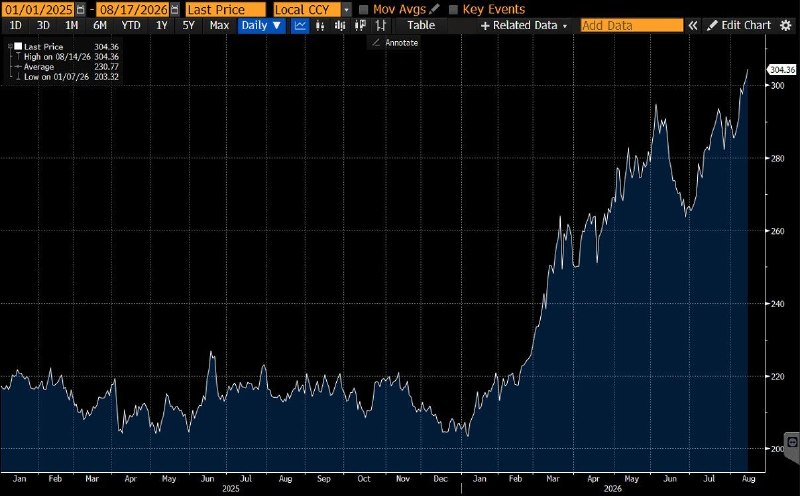Click the 304.36 price marker on axis

click(x=782, y=70)
